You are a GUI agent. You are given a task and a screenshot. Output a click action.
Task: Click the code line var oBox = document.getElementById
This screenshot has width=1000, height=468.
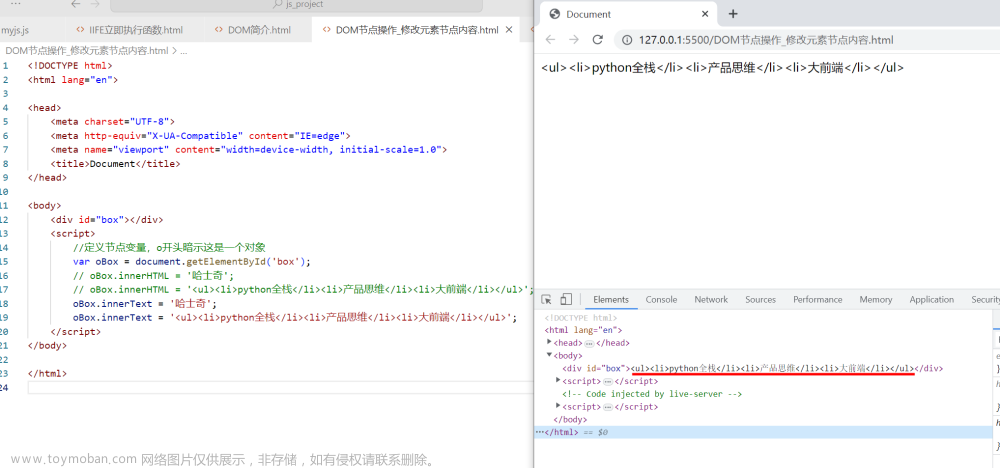pos(191,261)
